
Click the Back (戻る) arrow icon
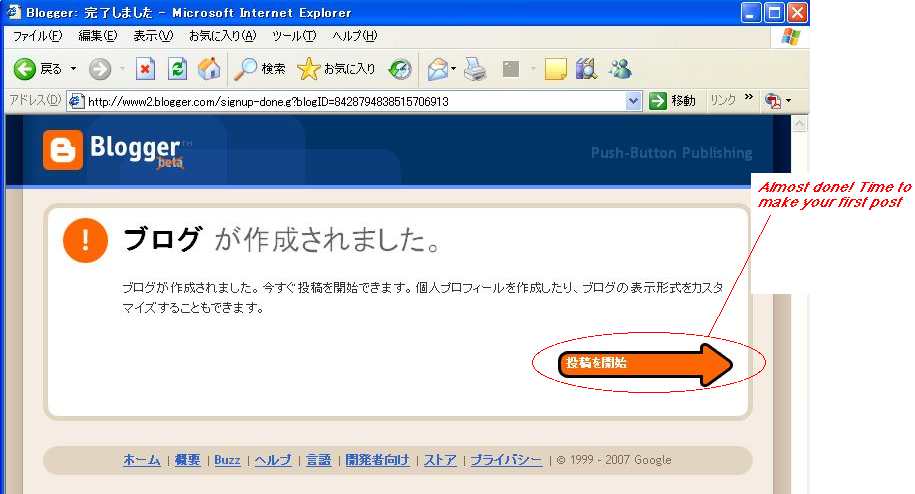coord(25,69)
